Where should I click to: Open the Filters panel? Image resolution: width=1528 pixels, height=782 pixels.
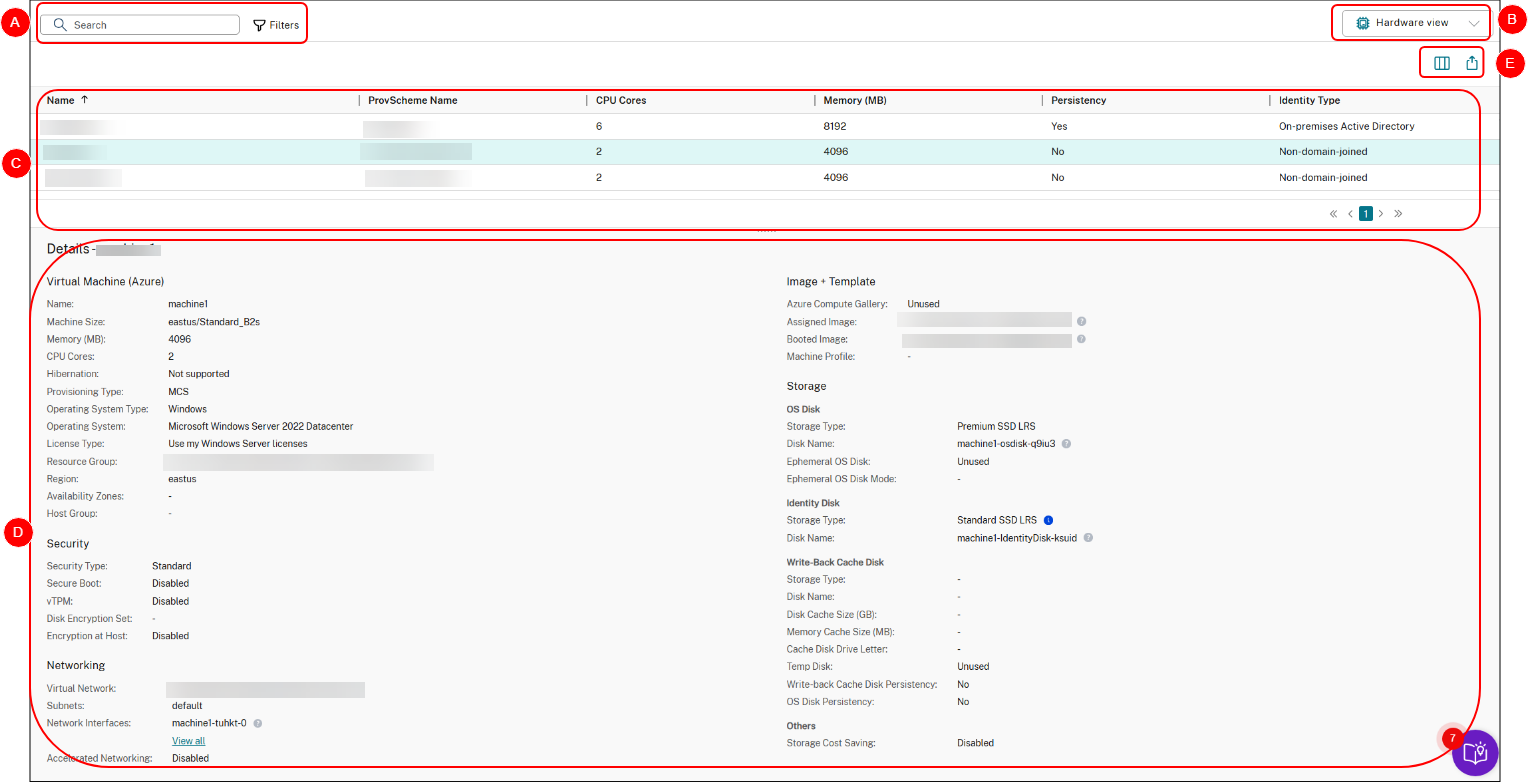click(x=276, y=25)
